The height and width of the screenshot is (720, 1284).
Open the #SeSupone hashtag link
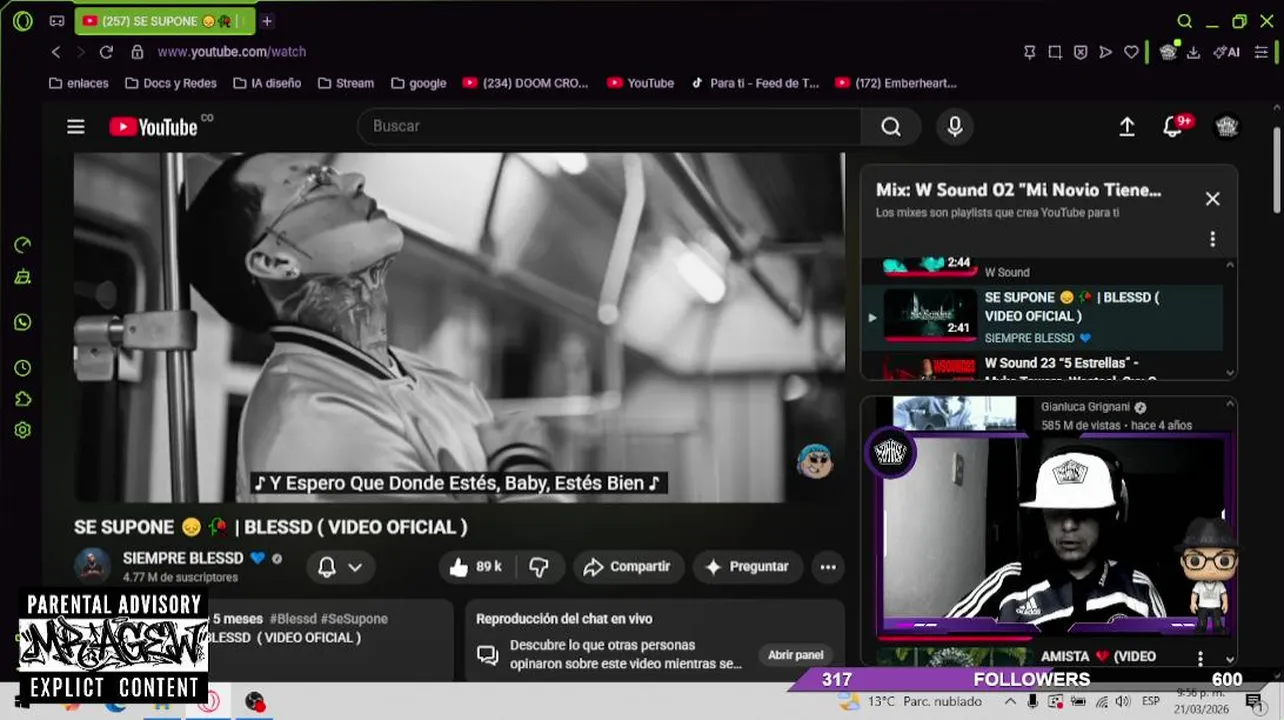354,619
